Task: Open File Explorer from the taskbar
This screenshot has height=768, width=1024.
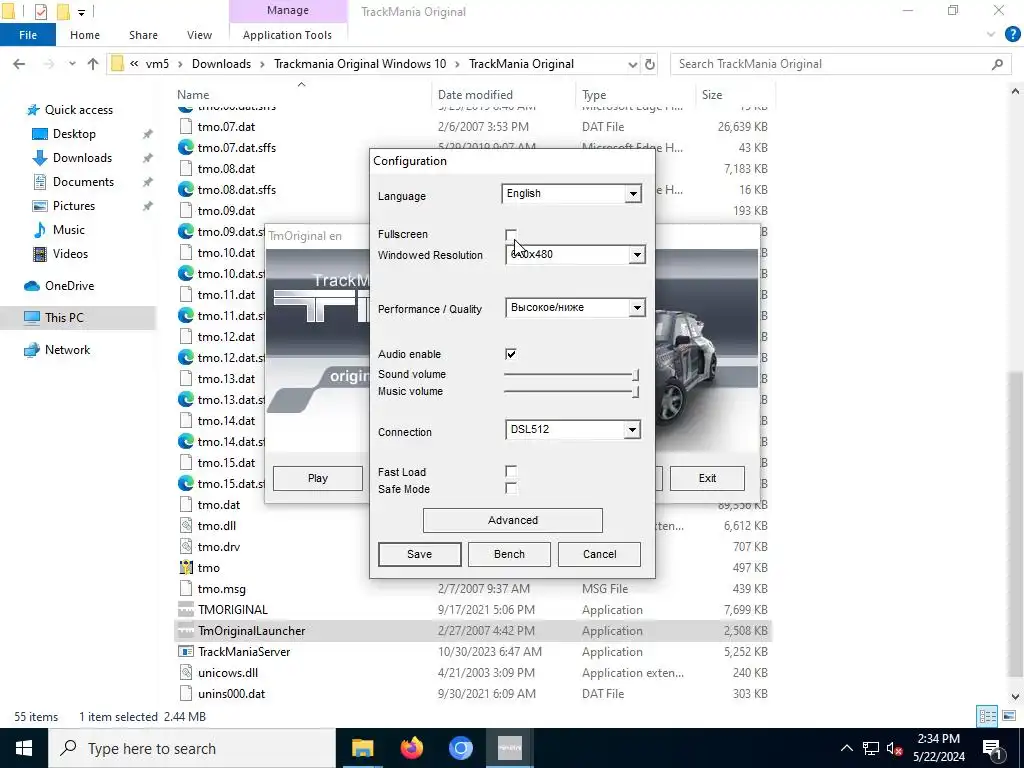Action: (362, 748)
